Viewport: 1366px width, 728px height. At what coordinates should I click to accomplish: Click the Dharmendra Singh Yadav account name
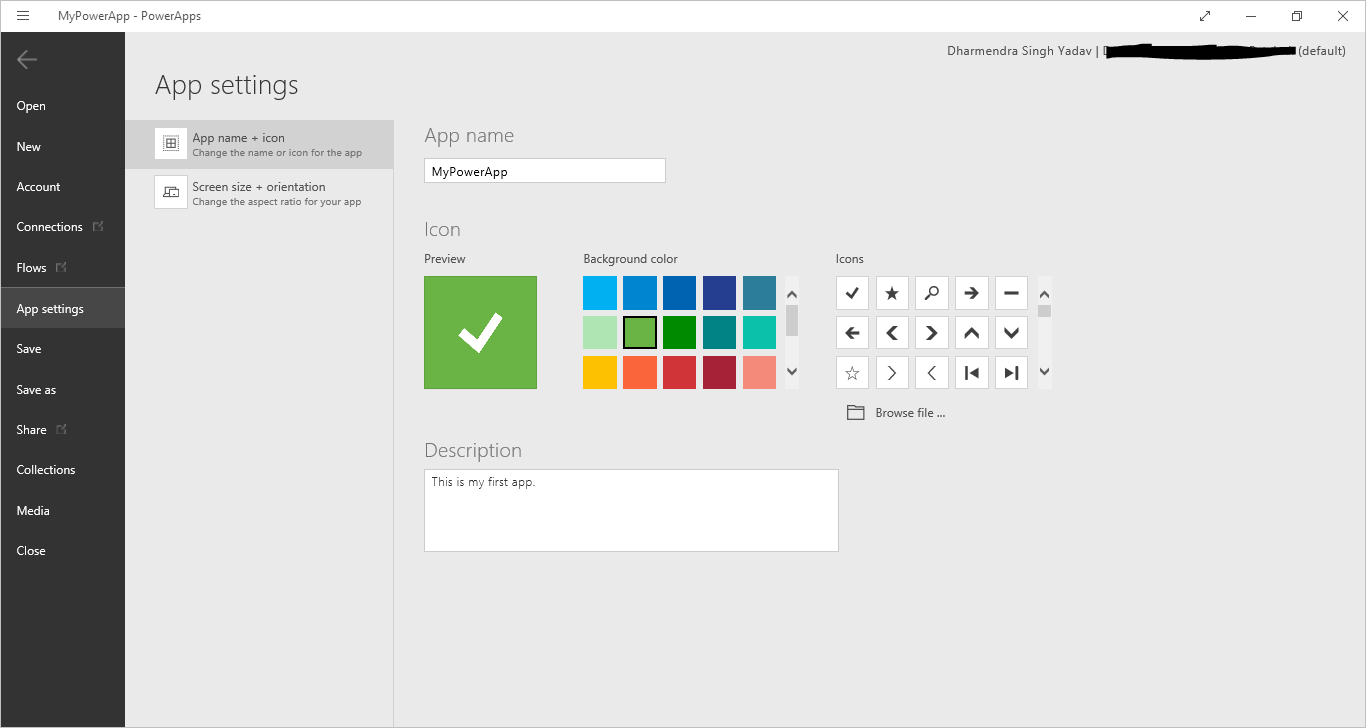pos(1020,51)
